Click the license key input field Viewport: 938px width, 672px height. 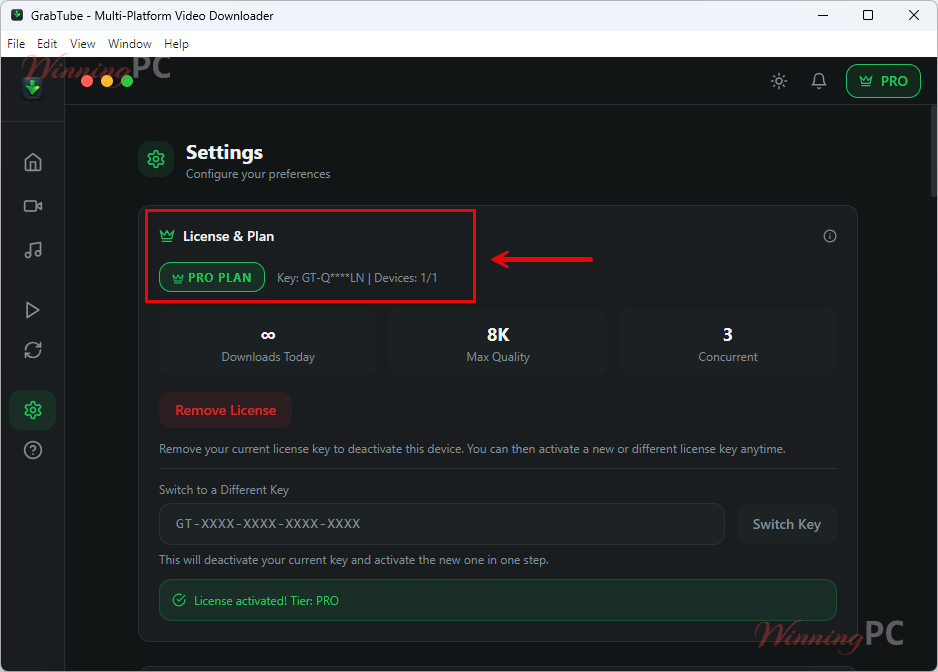click(x=441, y=524)
